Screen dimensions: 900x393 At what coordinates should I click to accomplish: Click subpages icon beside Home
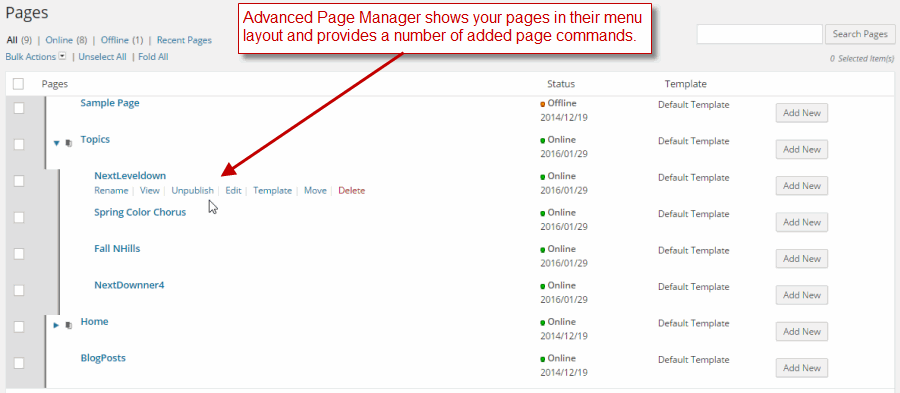[x=68, y=325]
